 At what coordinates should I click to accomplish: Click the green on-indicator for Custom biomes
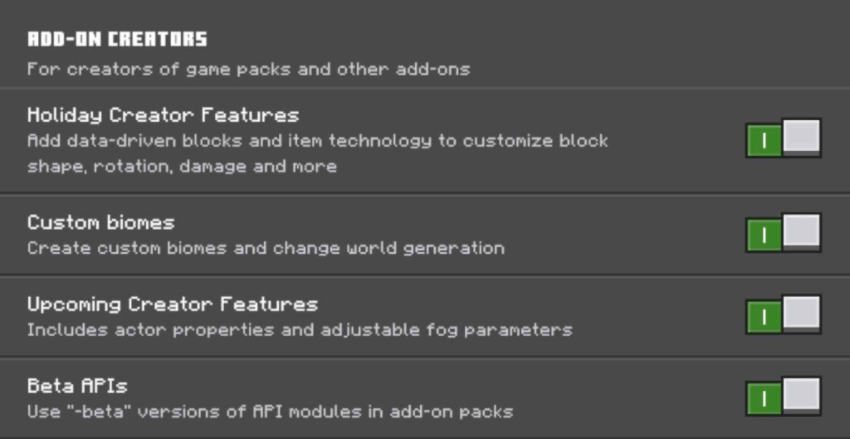click(x=764, y=235)
